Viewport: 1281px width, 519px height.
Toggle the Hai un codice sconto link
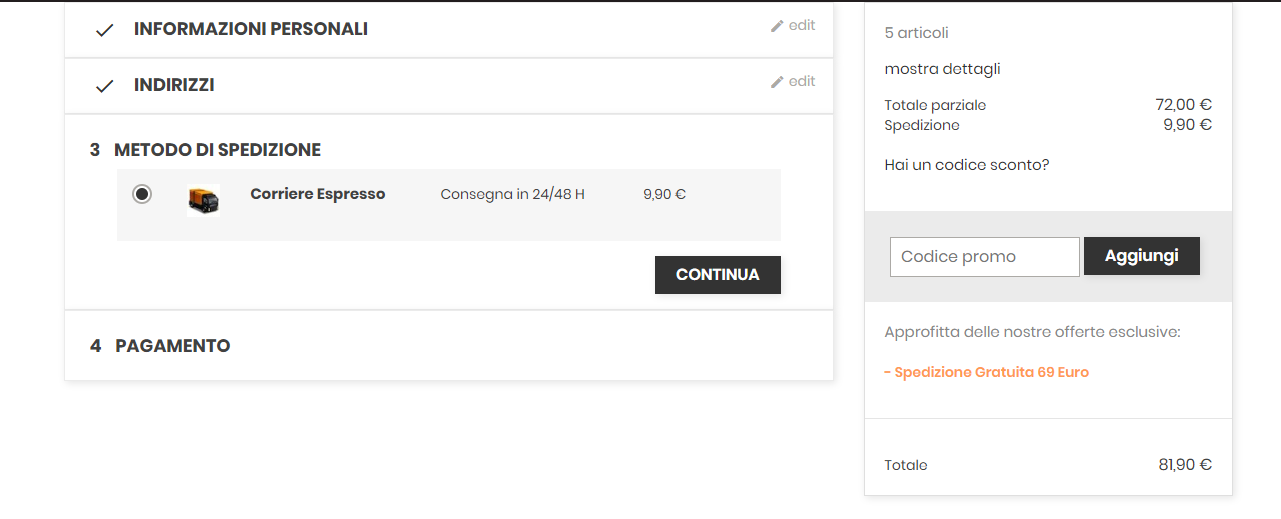pyautogui.click(x=966, y=165)
